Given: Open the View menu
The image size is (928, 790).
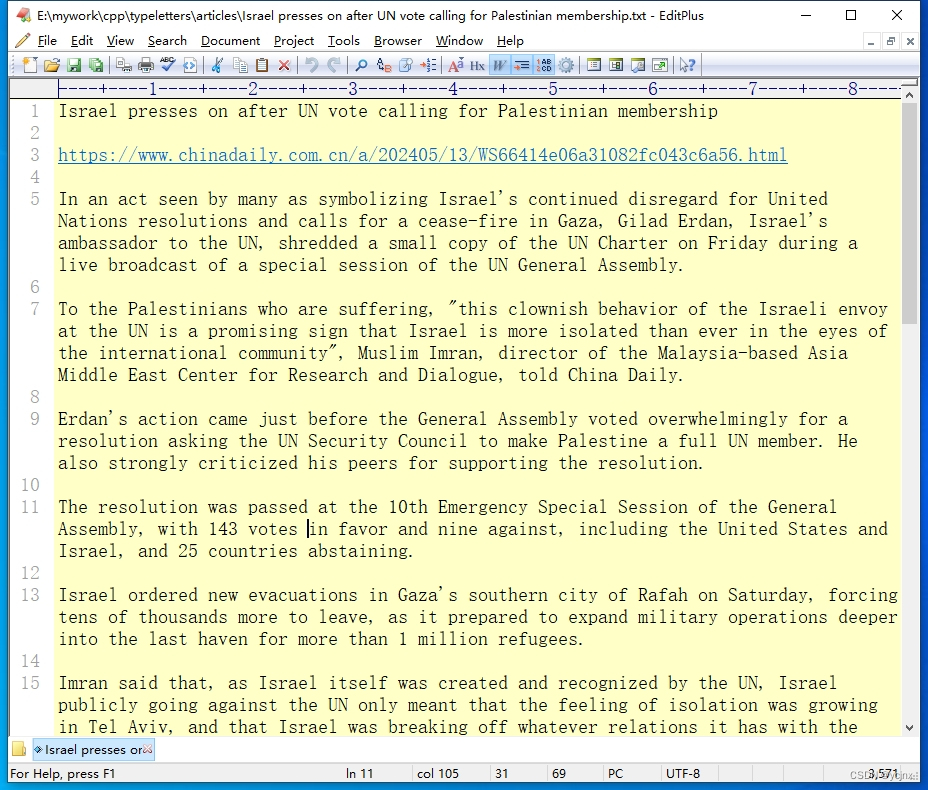Looking at the screenshot, I should [120, 41].
